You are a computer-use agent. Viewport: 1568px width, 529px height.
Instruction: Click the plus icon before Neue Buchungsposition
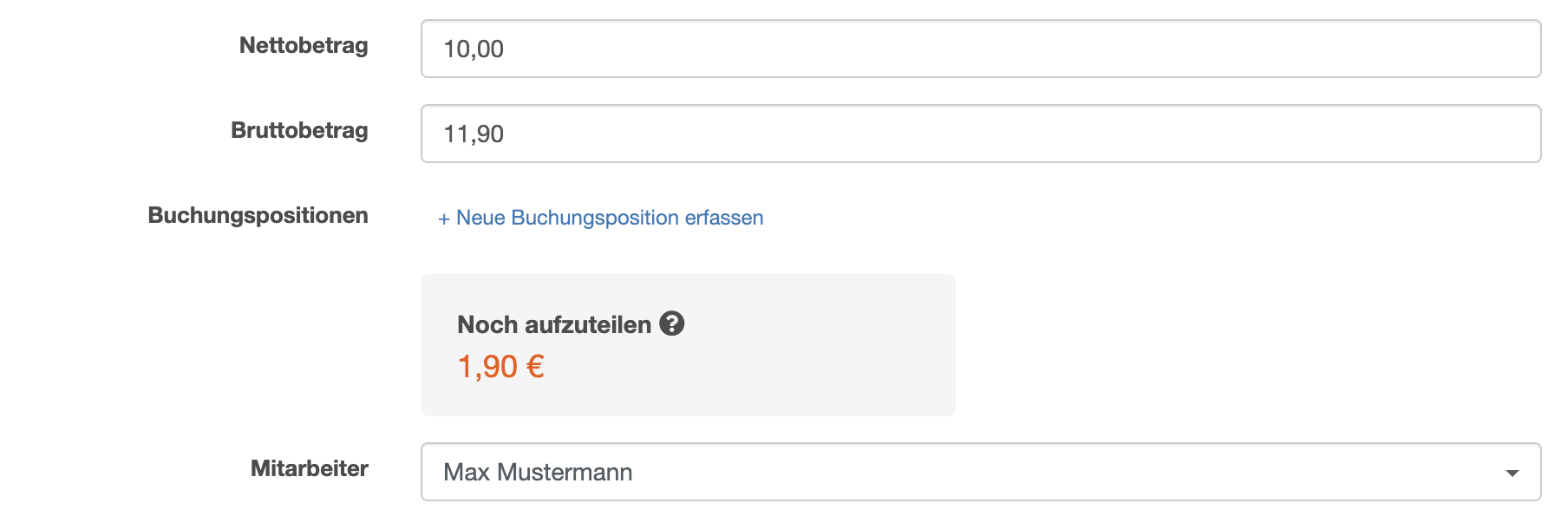pos(444,219)
